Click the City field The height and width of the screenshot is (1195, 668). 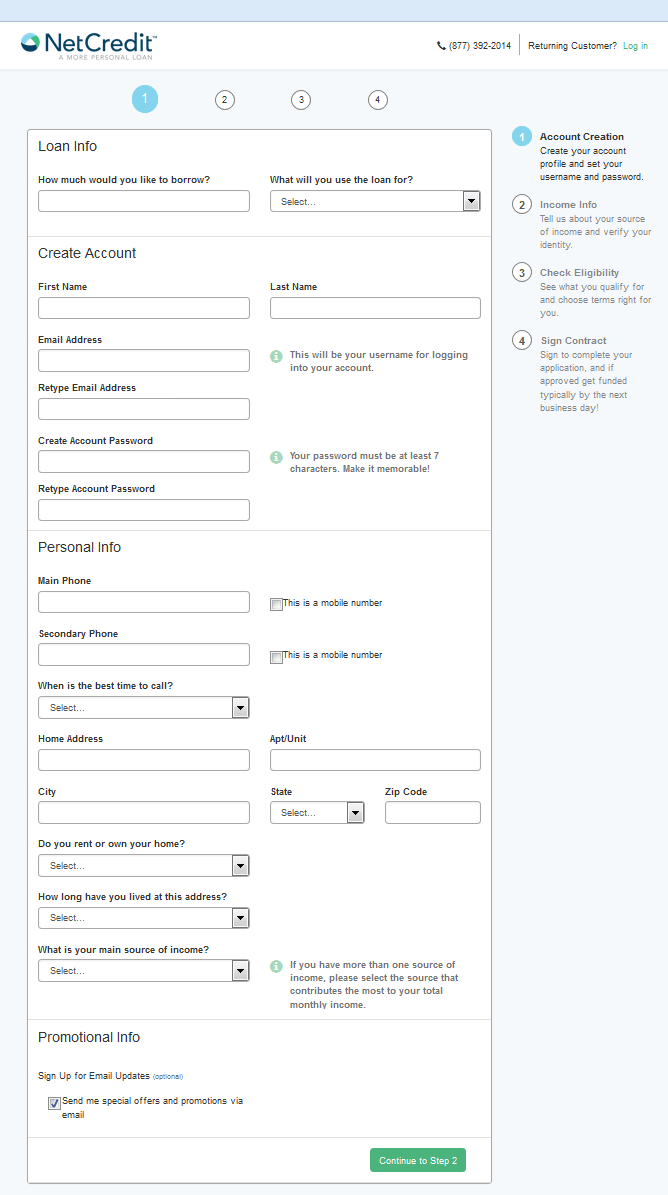point(144,812)
